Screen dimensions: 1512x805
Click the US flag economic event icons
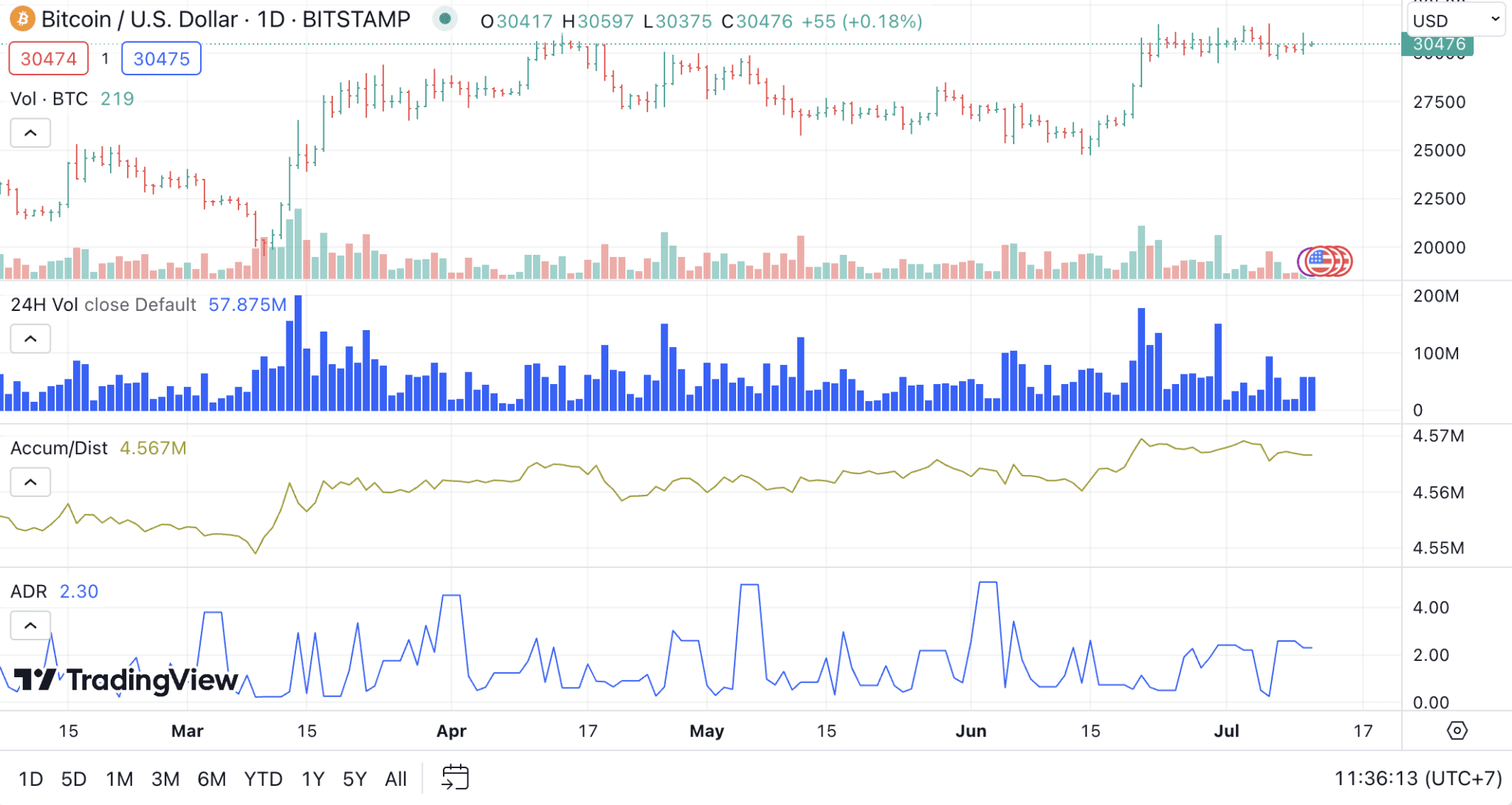point(1325,261)
